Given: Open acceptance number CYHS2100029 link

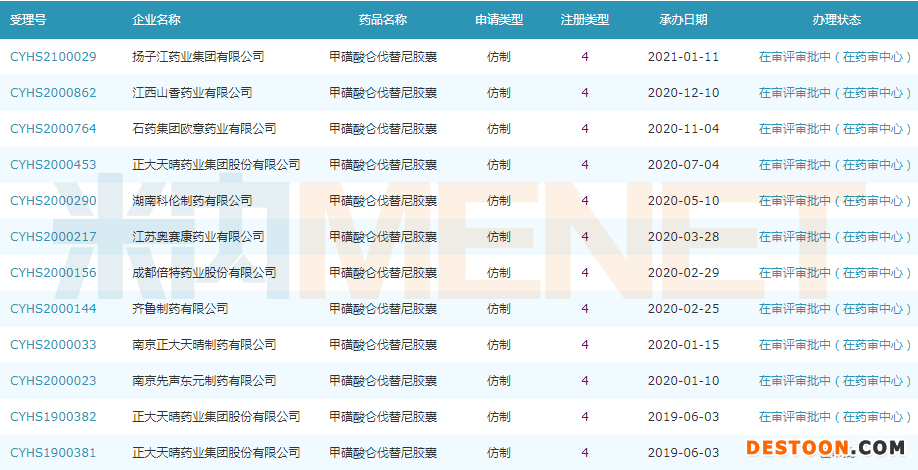Looking at the screenshot, I should [53, 57].
